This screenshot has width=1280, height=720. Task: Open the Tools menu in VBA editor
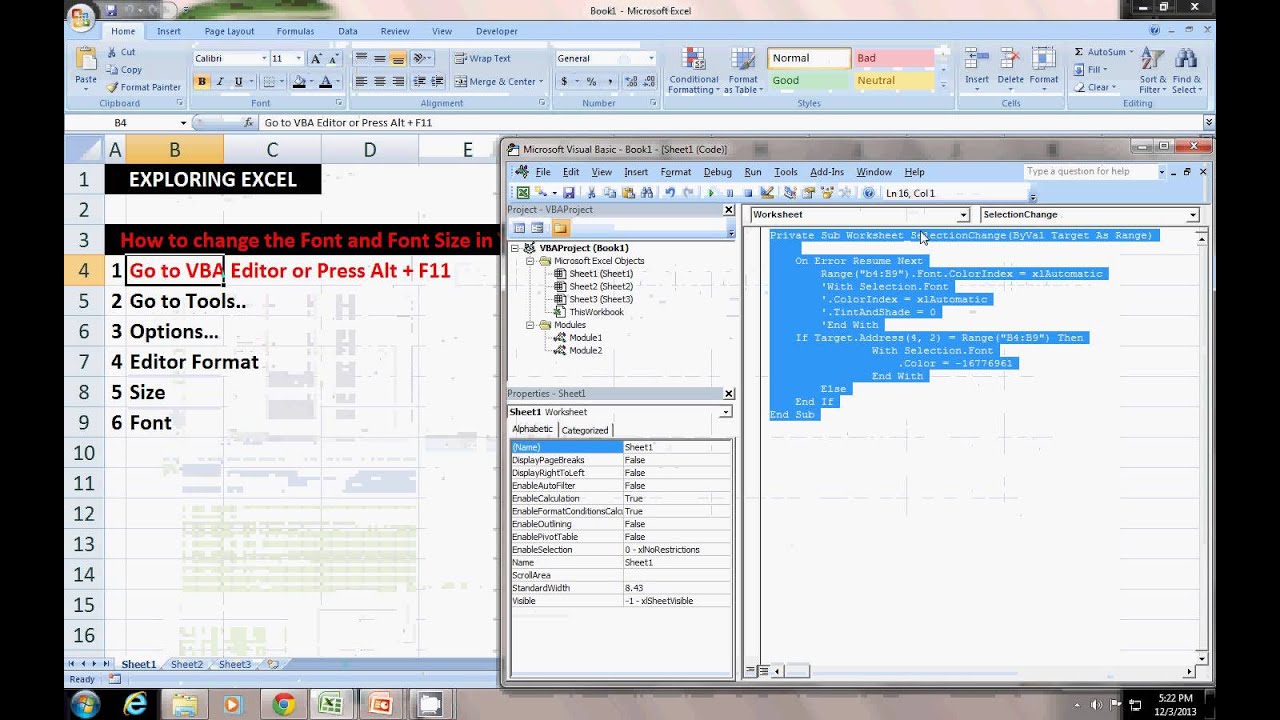786,172
